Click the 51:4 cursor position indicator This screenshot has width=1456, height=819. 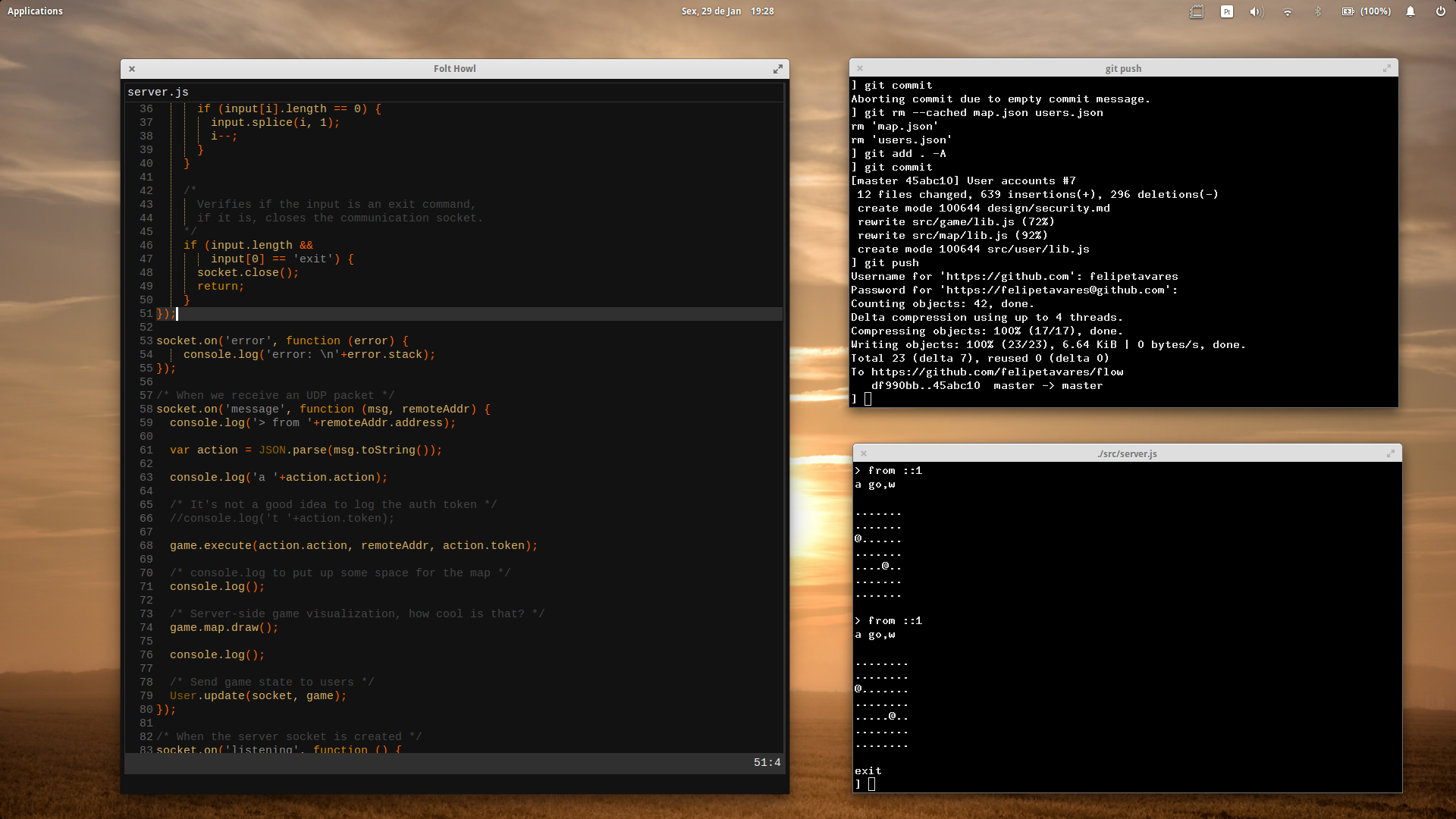767,763
